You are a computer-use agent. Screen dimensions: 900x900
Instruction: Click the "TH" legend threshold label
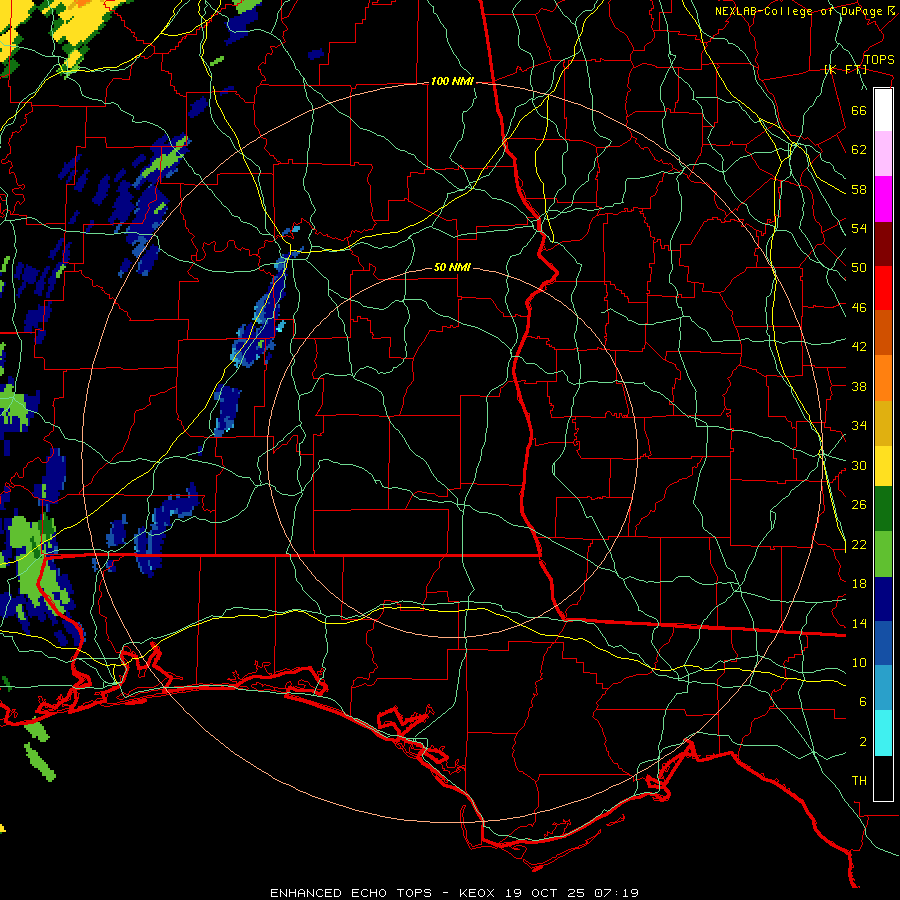pos(859,781)
